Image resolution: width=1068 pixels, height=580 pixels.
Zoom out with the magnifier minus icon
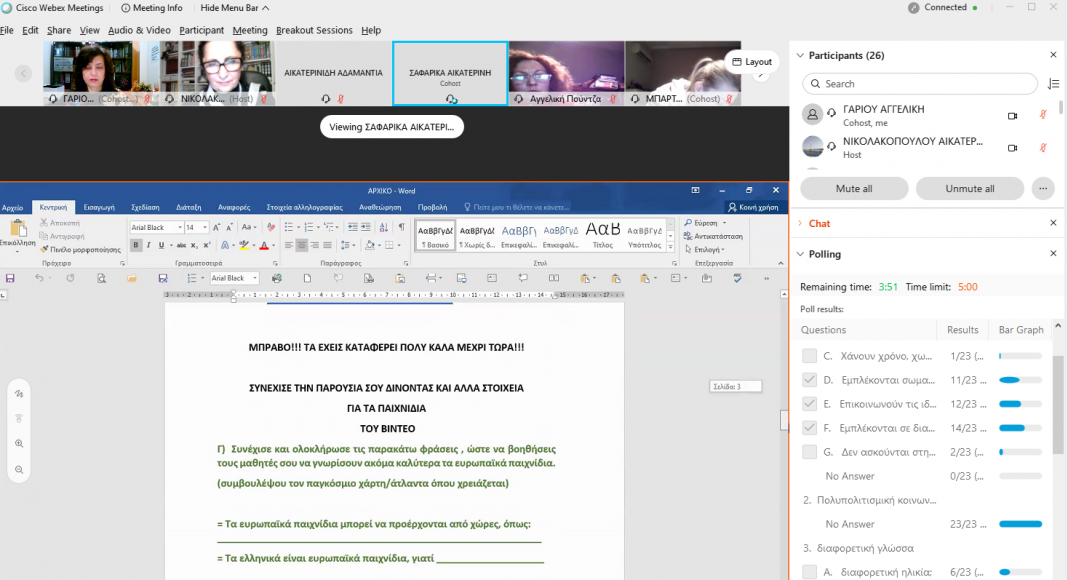coord(19,469)
